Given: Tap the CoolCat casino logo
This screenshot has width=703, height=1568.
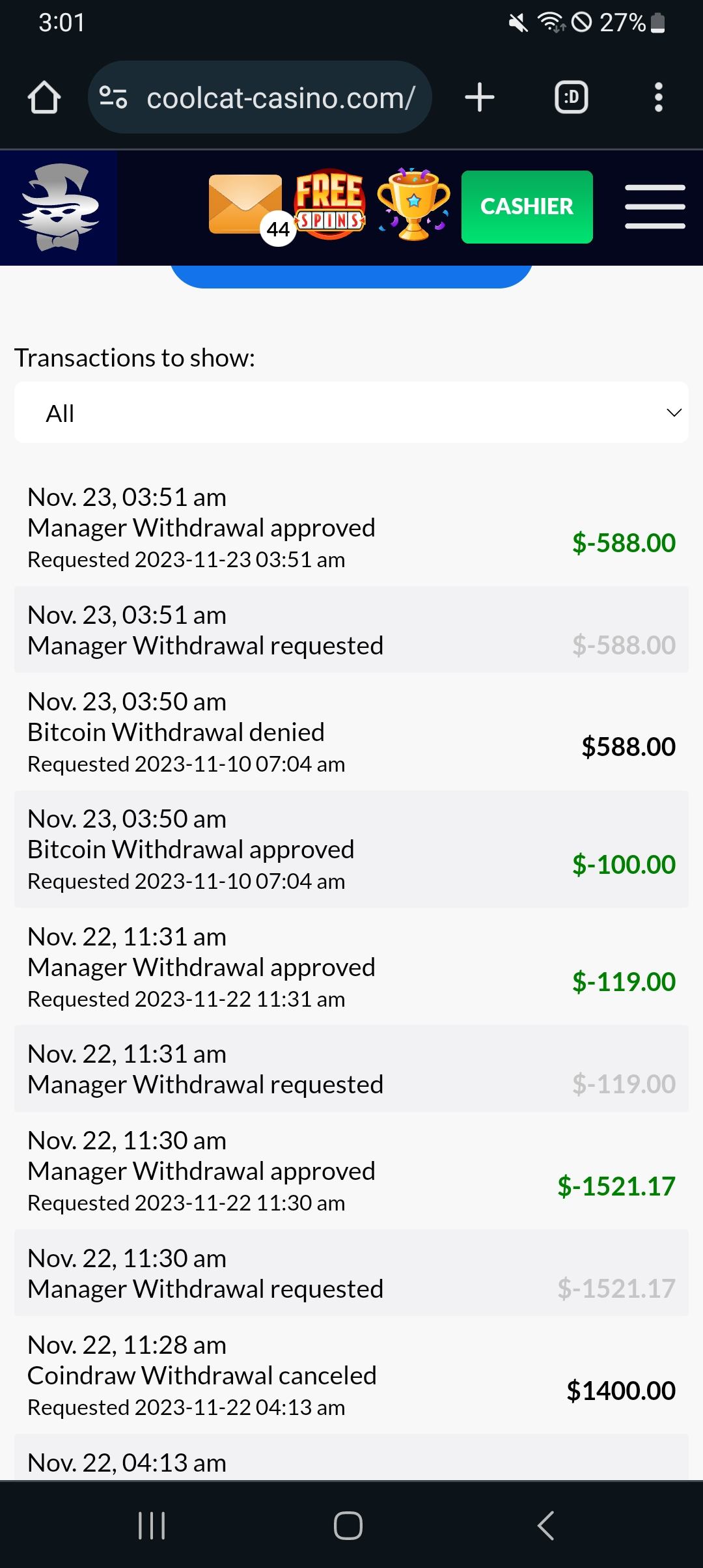Looking at the screenshot, I should tap(59, 208).
